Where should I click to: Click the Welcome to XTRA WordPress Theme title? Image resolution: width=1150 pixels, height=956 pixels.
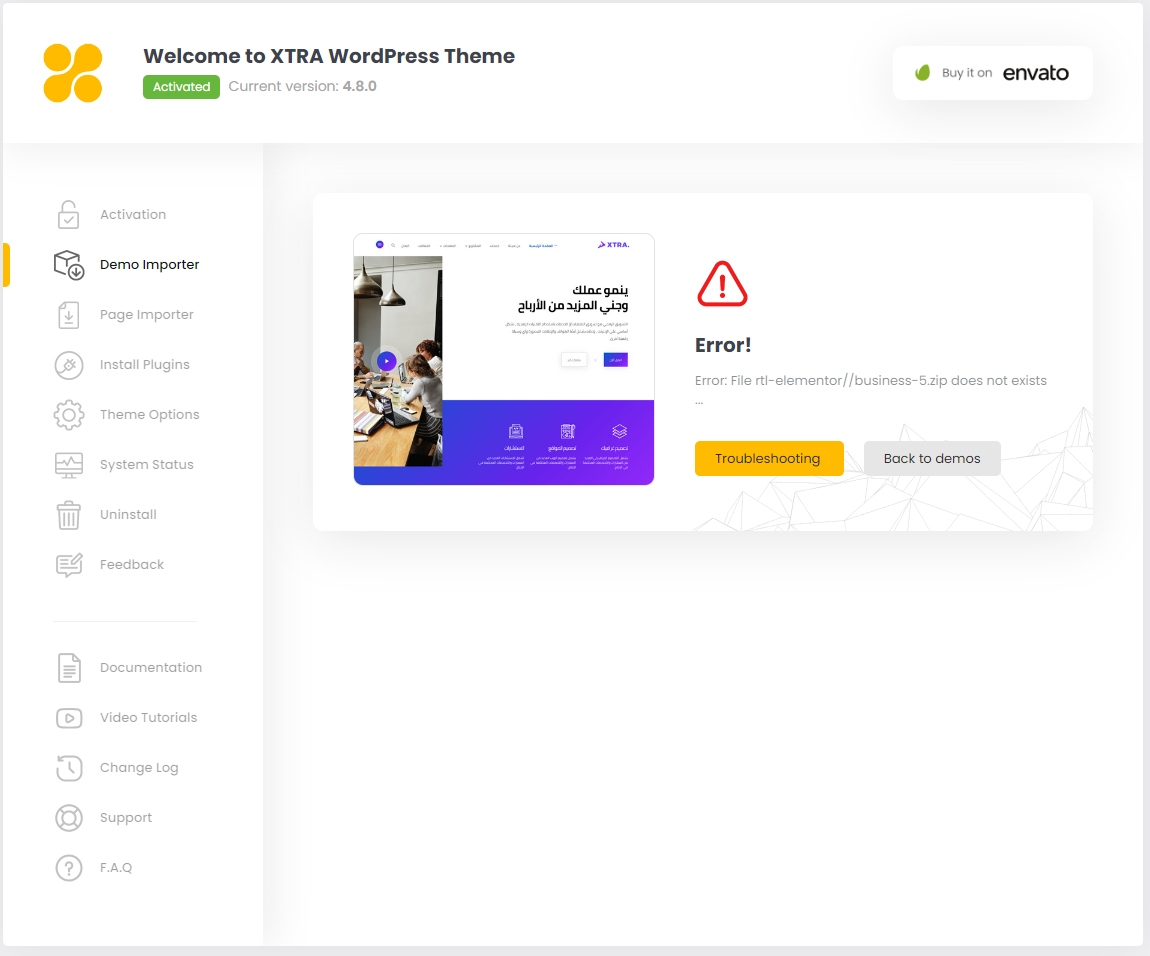(329, 56)
